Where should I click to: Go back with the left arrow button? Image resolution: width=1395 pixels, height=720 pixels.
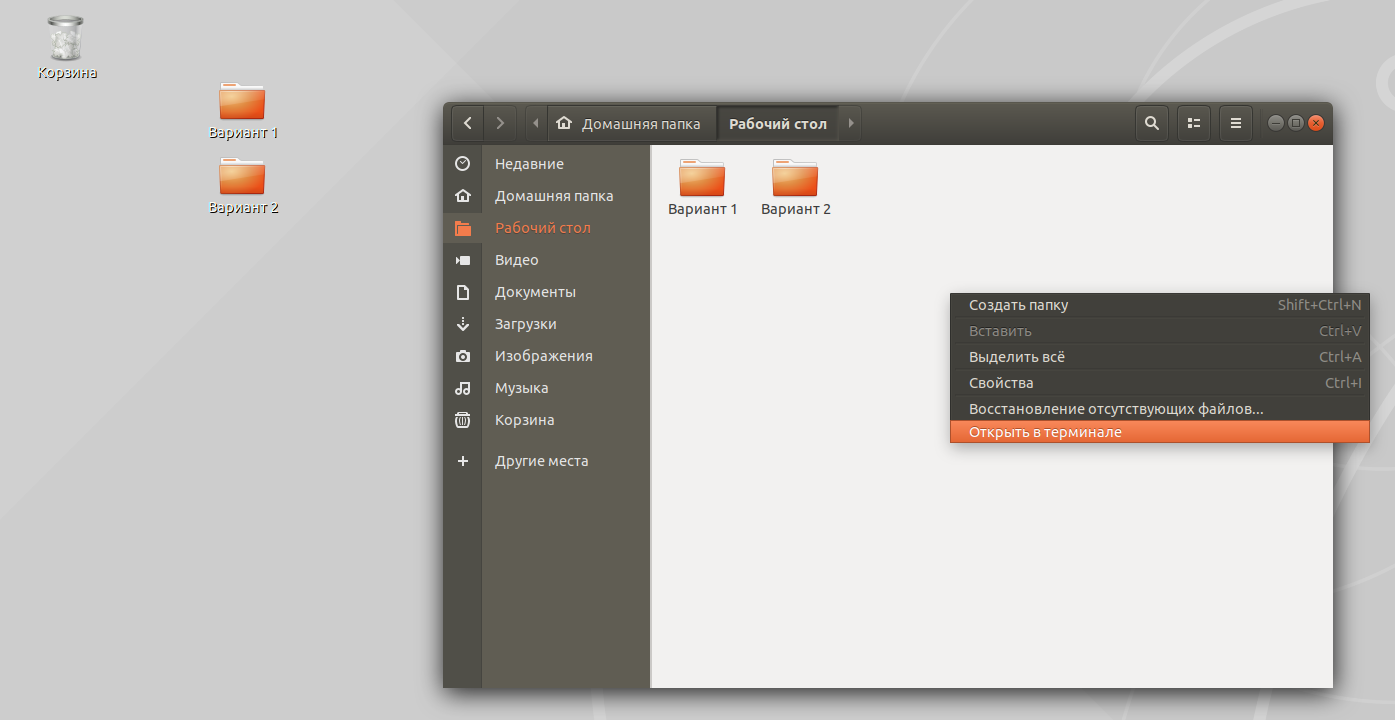pos(468,123)
